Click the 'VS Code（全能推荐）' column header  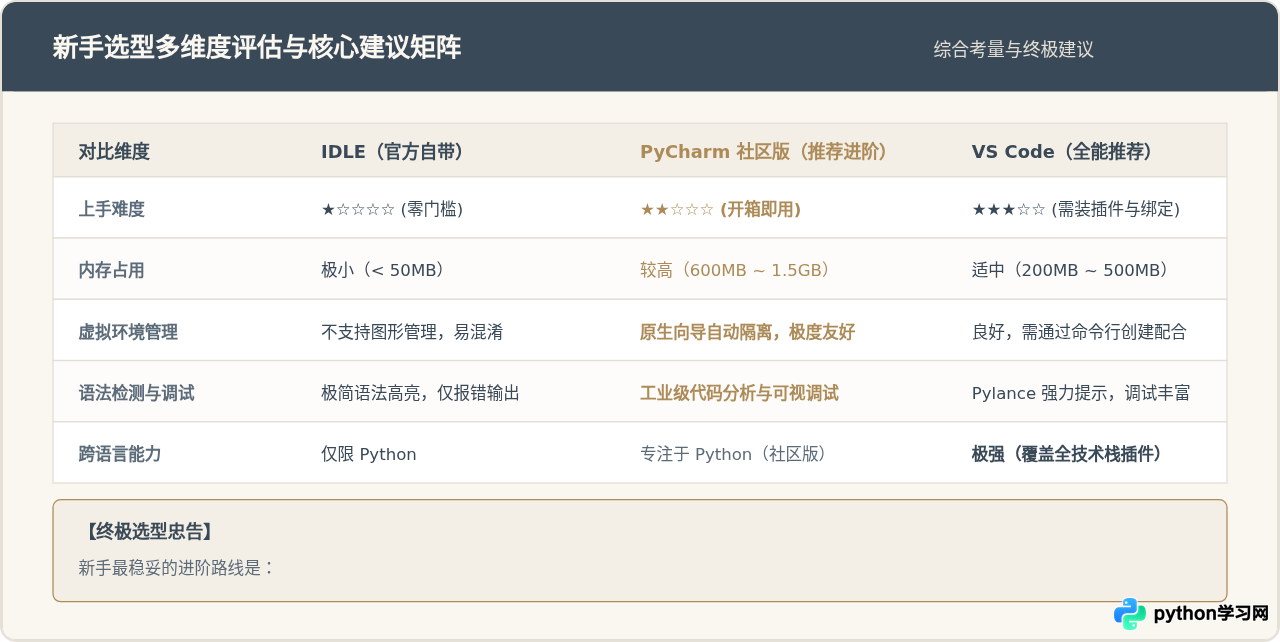point(1063,152)
